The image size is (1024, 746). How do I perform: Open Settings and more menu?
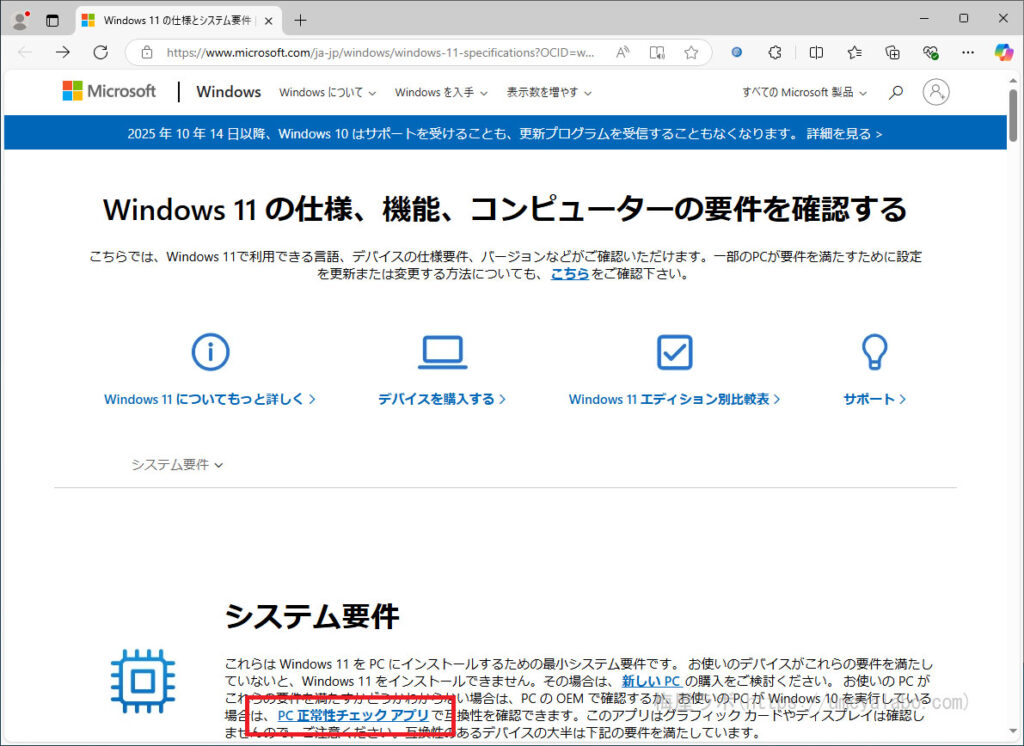tap(968, 52)
